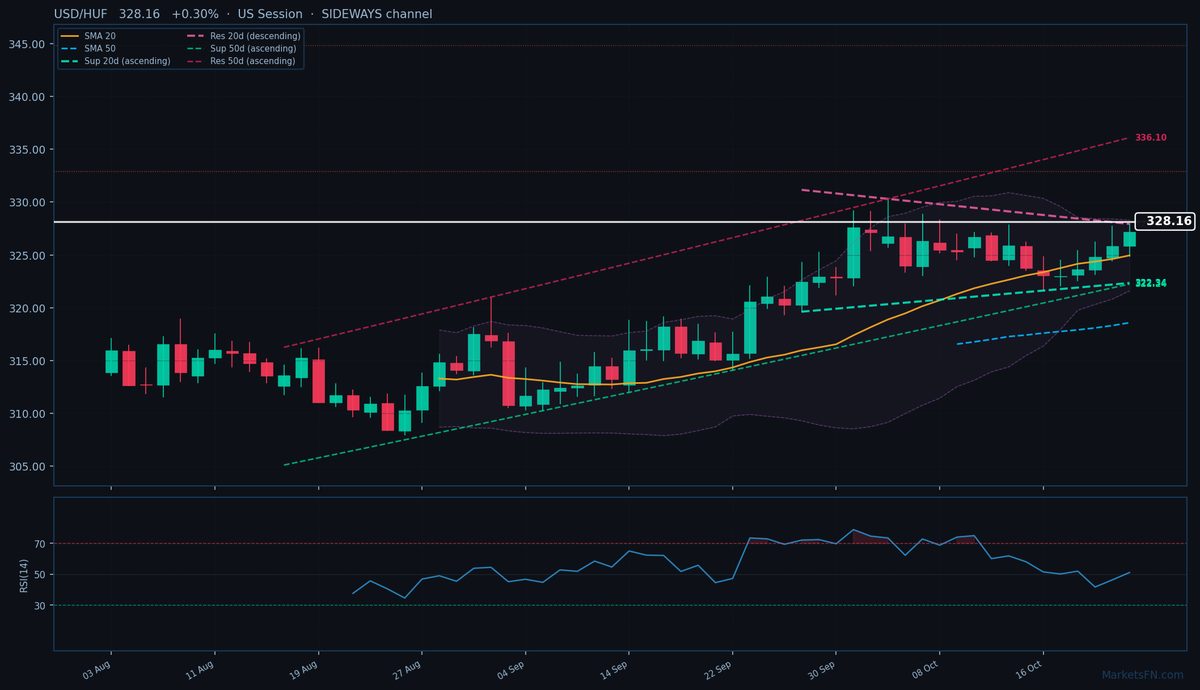The height and width of the screenshot is (690, 1200).
Task: Click the 16 Oct date label
Action: (1028, 668)
